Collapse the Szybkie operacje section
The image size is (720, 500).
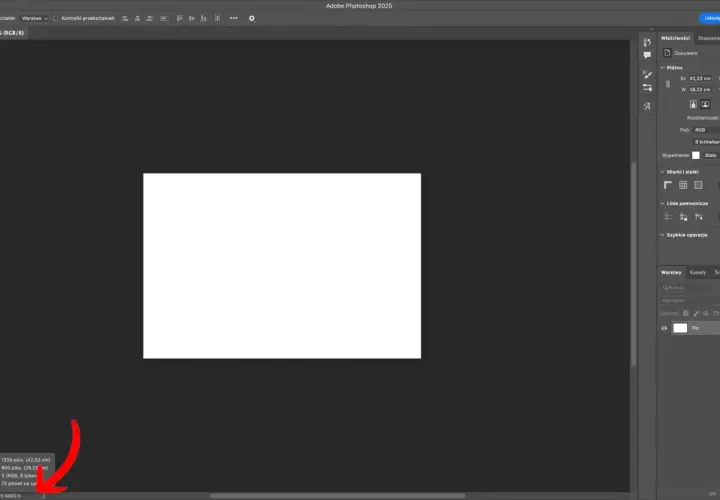(662, 235)
